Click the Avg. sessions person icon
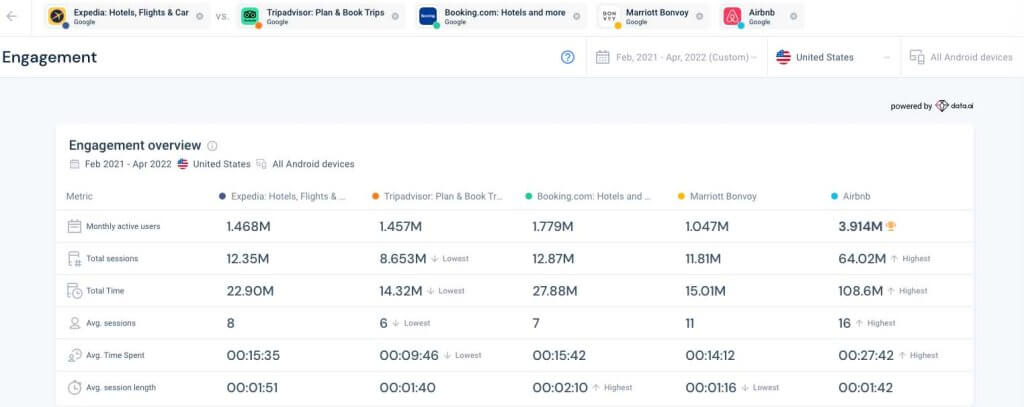Viewport: 1024px width, 407px height. coord(74,323)
